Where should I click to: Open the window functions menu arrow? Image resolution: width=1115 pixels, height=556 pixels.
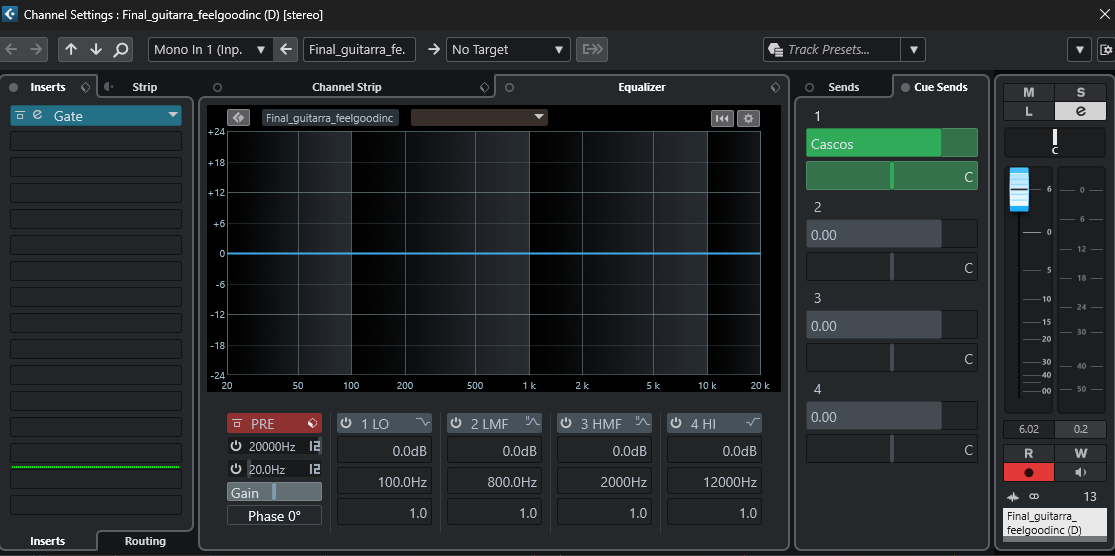pyautogui.click(x=1079, y=49)
